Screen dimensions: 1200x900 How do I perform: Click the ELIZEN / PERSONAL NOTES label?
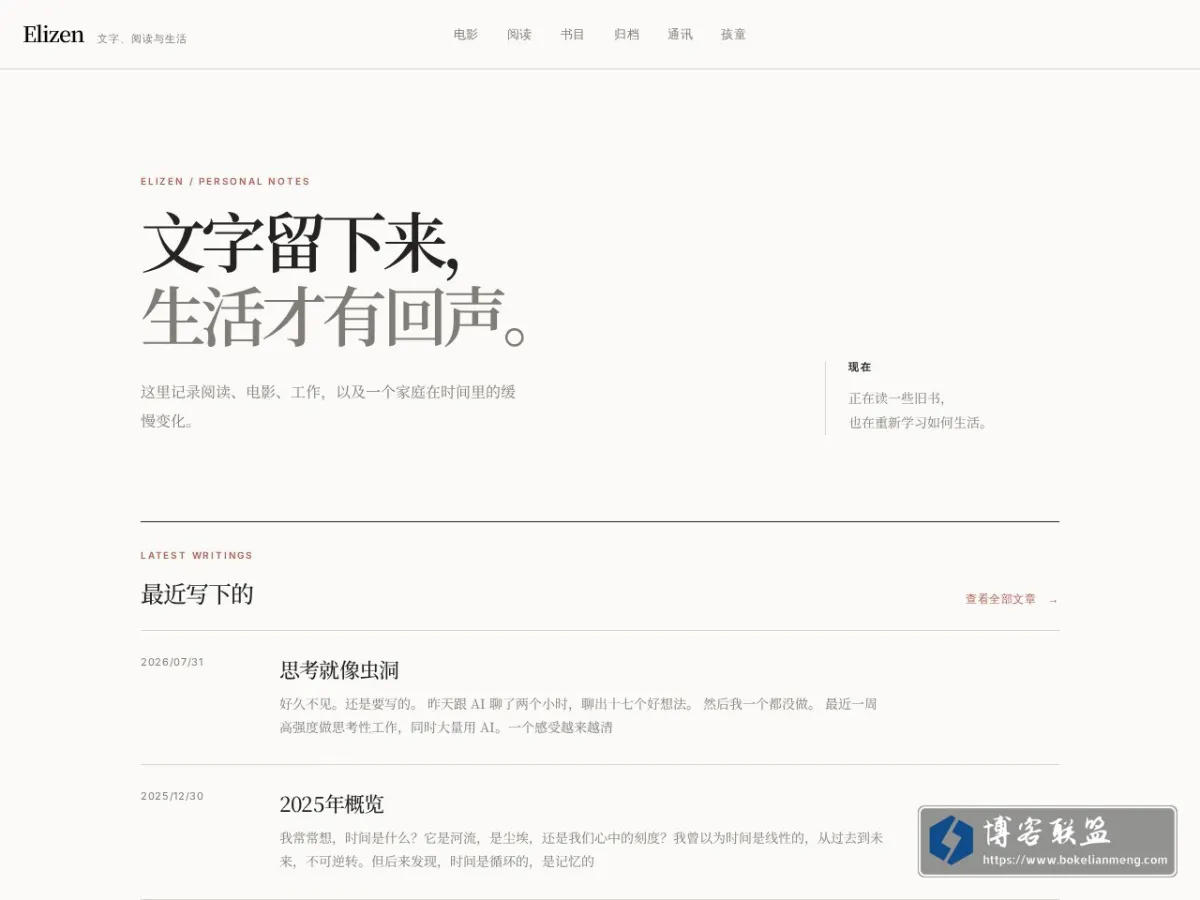[225, 181]
